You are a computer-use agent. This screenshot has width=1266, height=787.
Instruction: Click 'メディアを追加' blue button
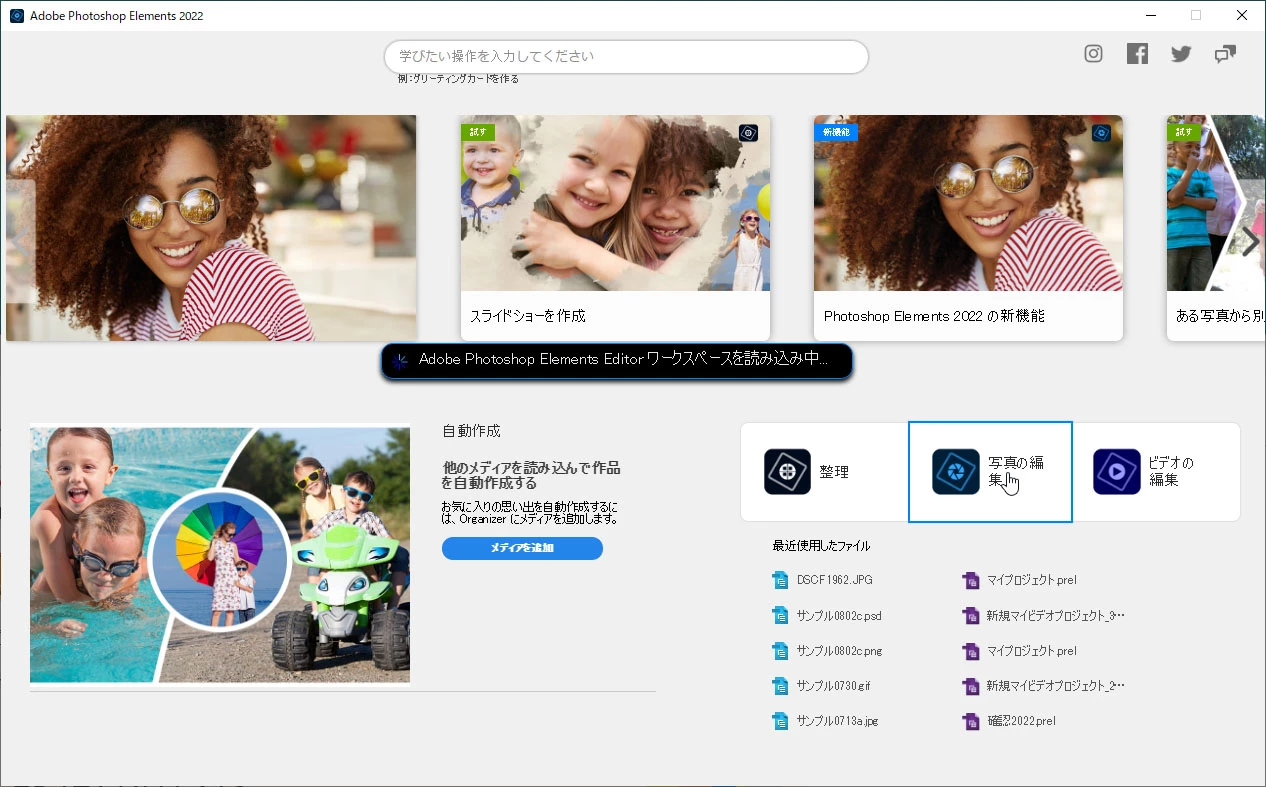522,548
